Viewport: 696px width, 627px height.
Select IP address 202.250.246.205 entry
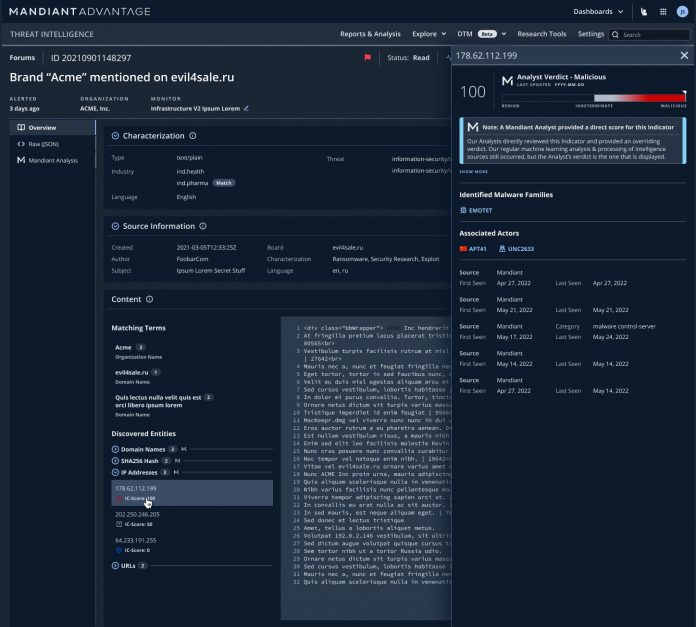pos(192,519)
